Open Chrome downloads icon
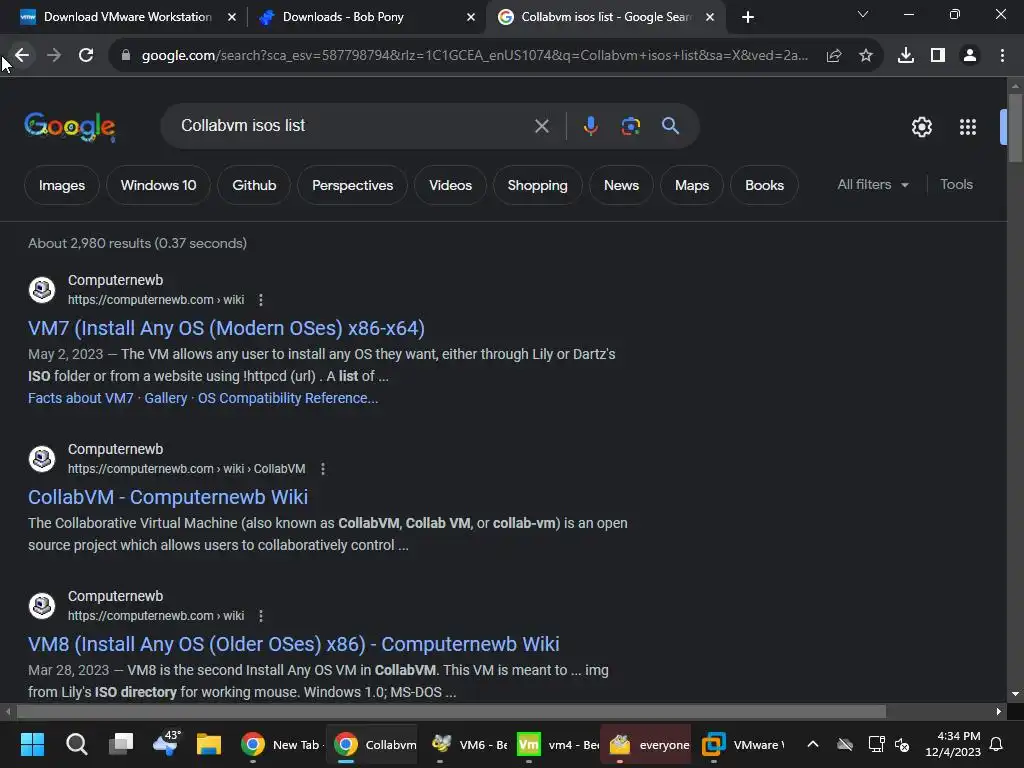 click(906, 56)
